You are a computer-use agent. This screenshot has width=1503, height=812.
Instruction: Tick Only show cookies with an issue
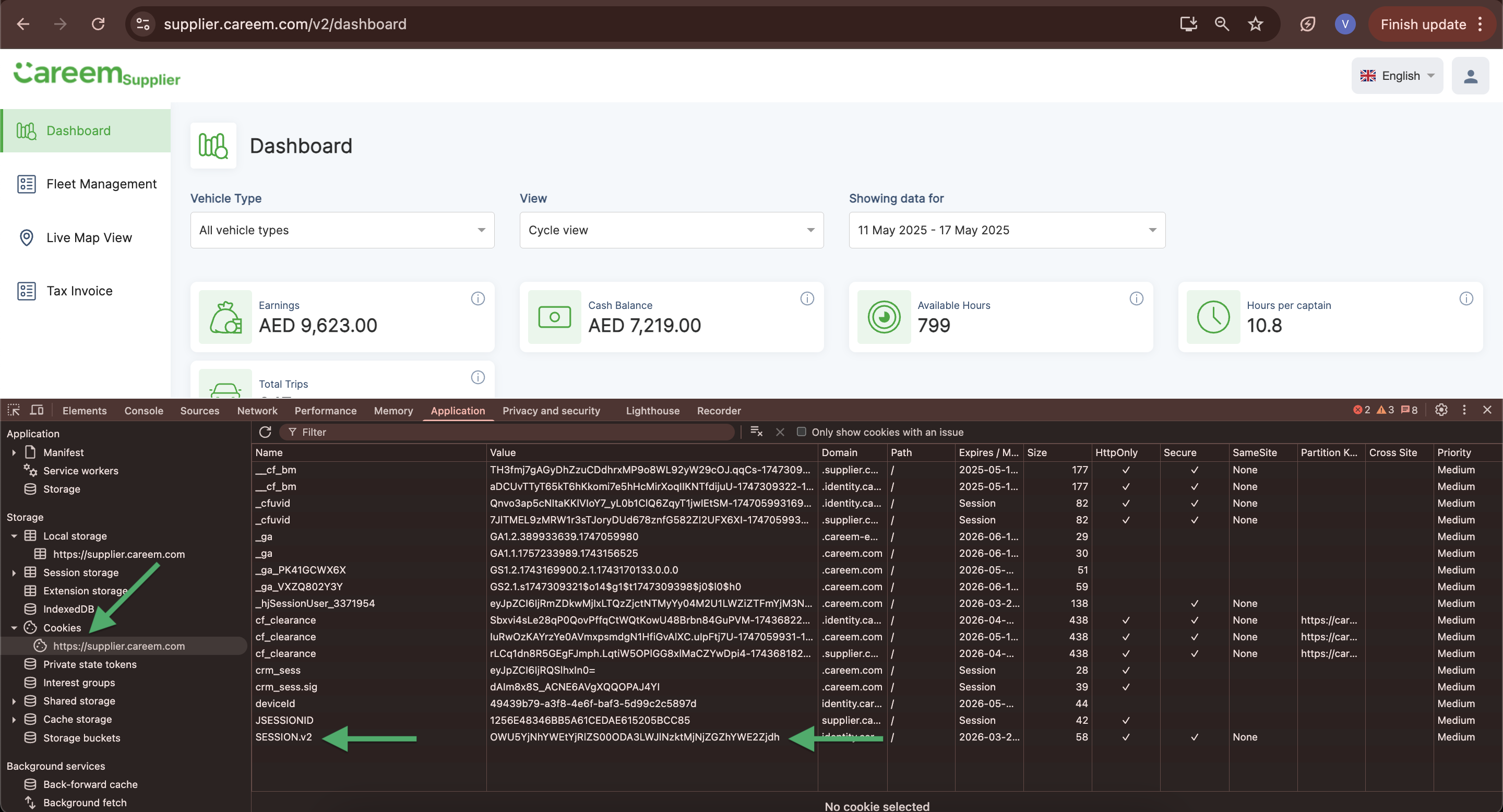[801, 432]
